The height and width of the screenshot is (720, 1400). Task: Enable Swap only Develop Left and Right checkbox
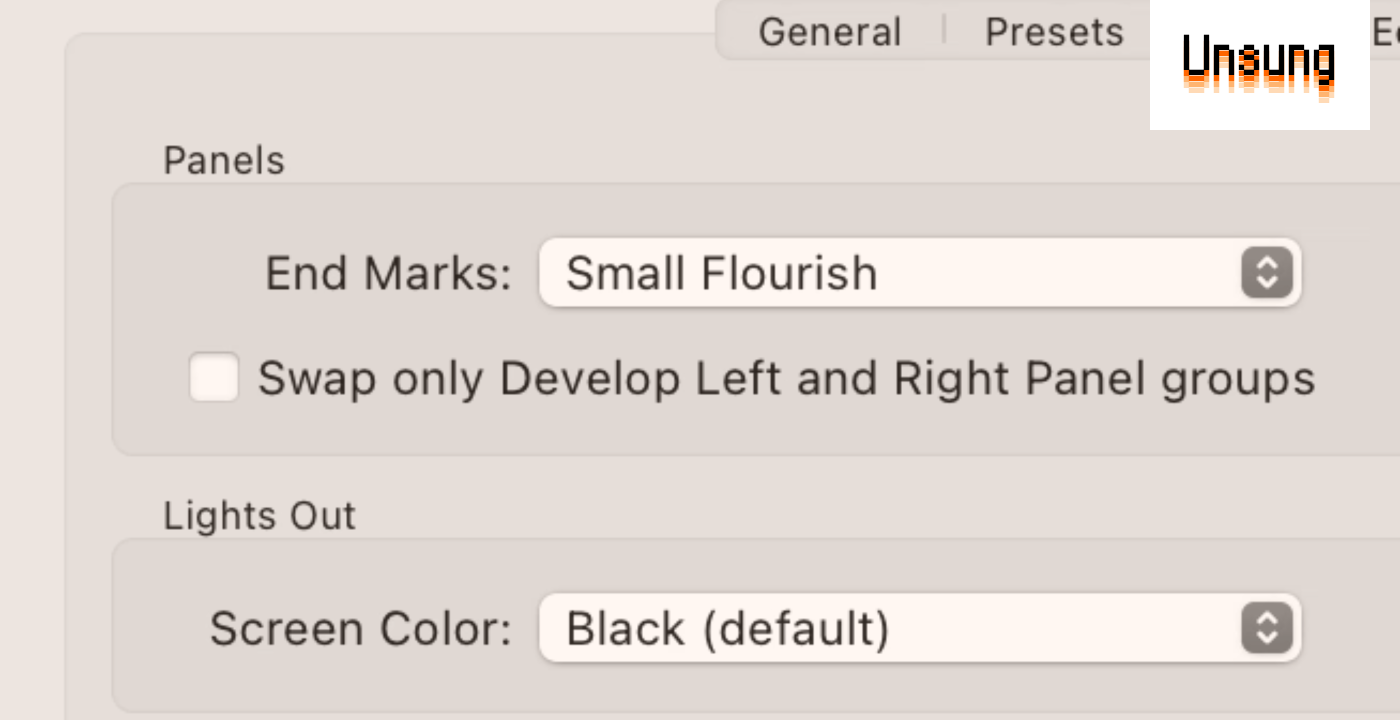pyautogui.click(x=214, y=378)
